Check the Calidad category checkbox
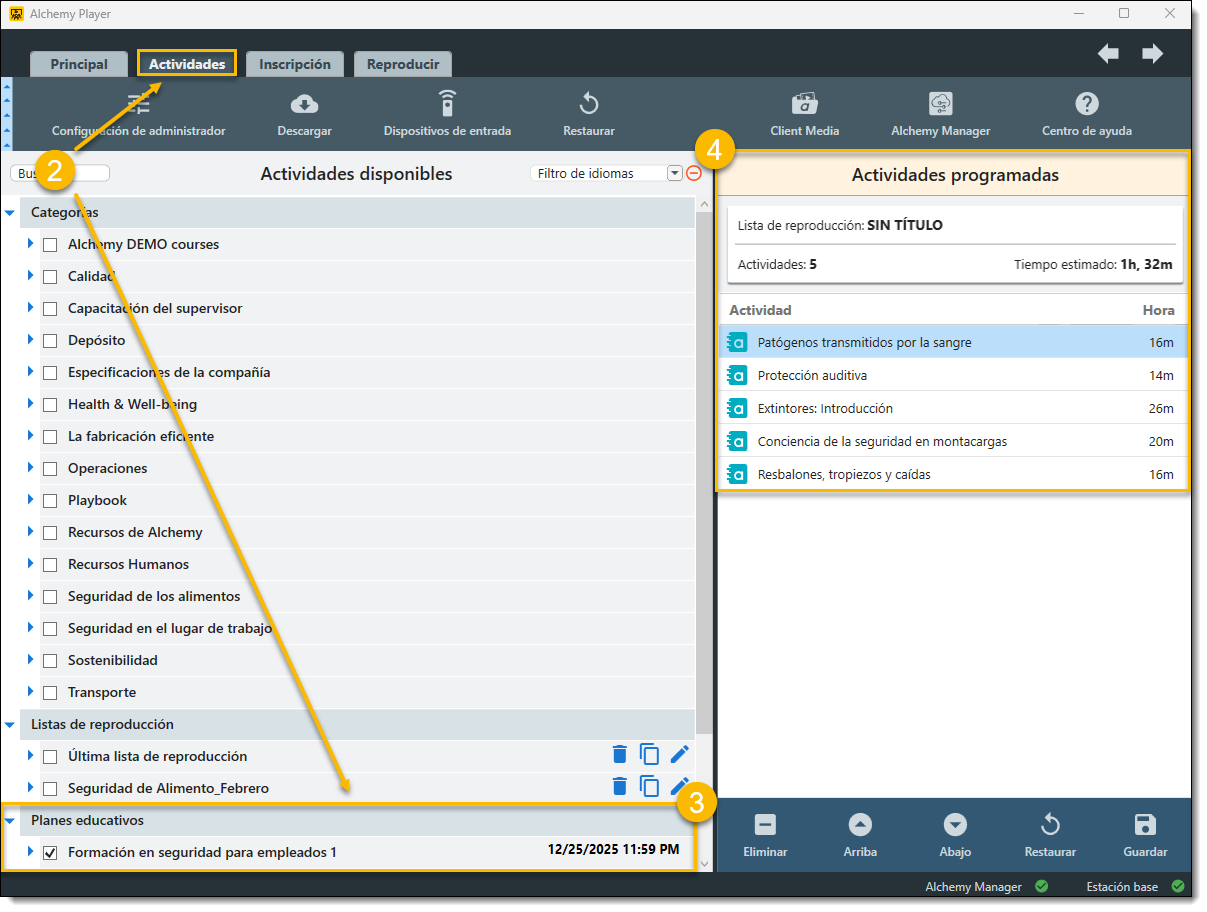Screen dimensions: 1207x912 pos(50,277)
